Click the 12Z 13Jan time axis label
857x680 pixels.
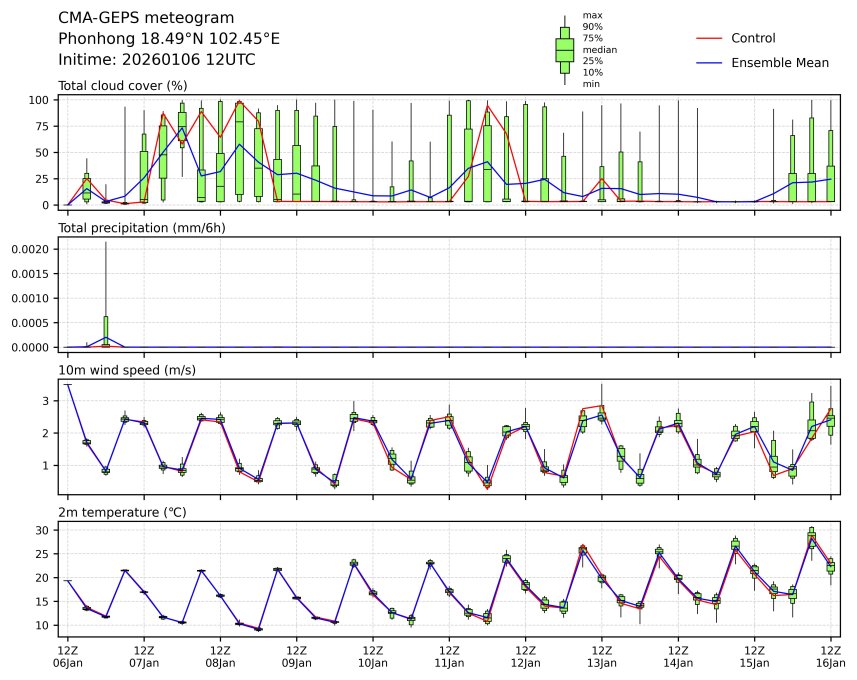click(x=602, y=656)
